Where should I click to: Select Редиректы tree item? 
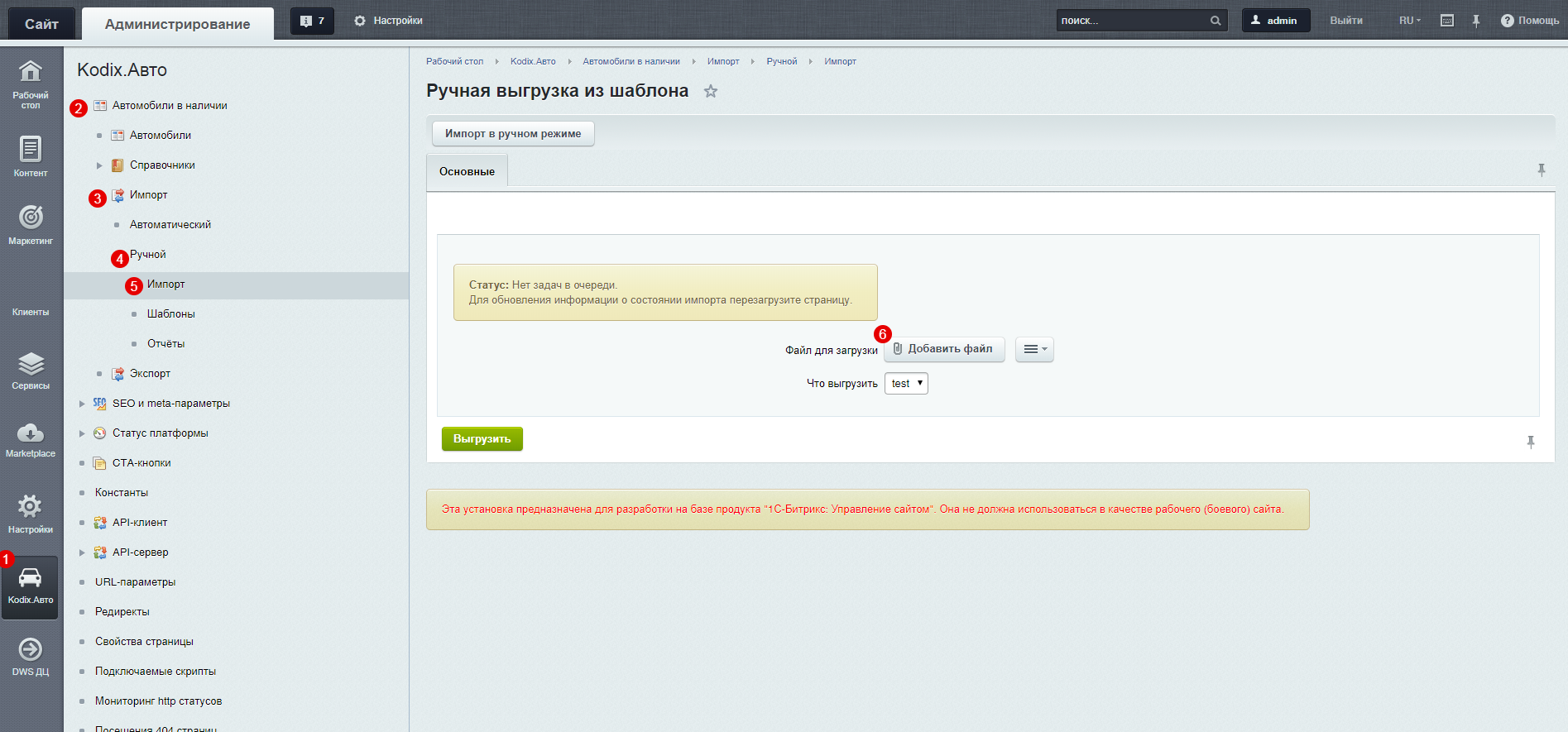click(122, 612)
